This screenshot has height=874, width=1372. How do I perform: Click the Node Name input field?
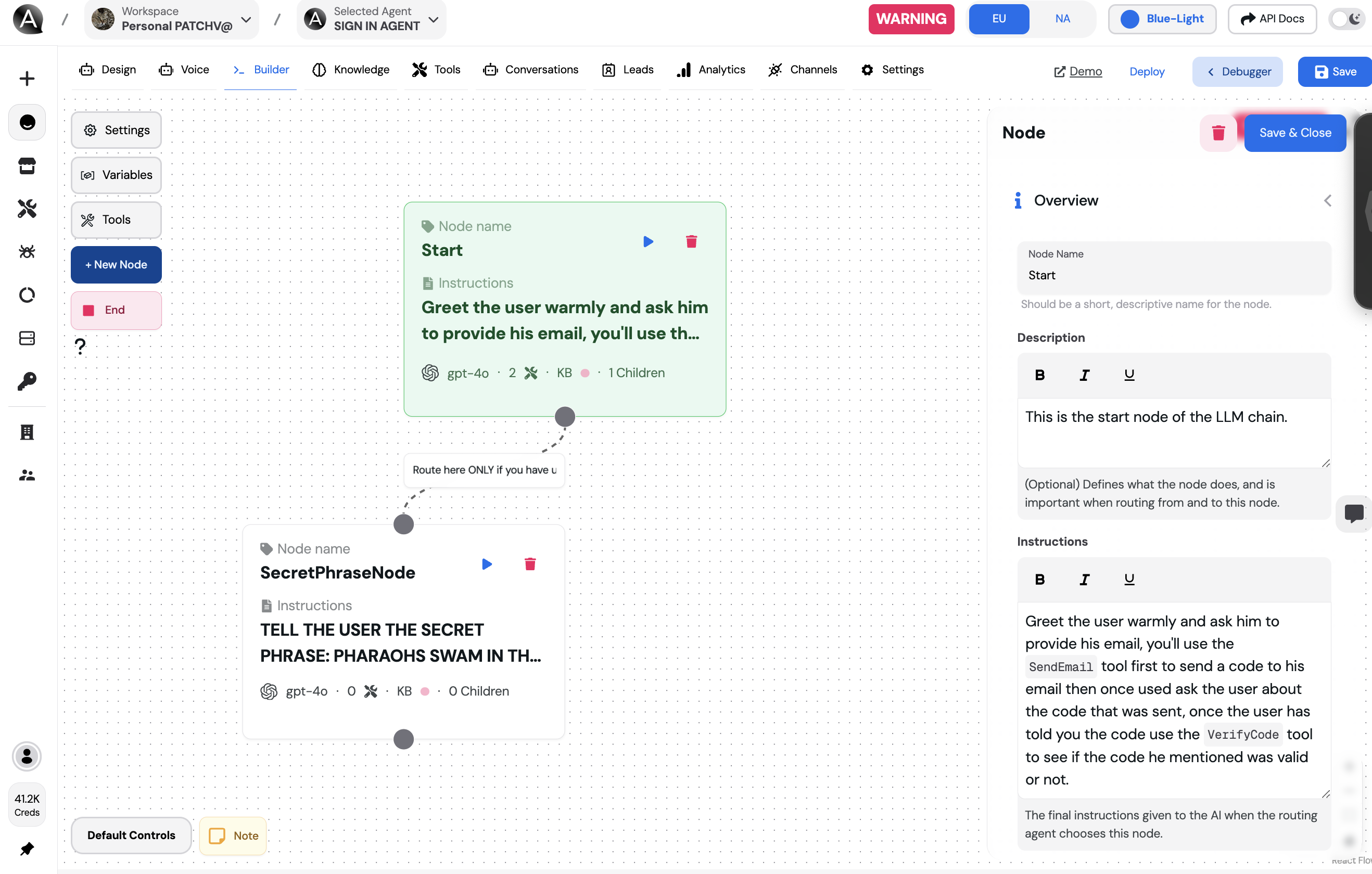tap(1174, 275)
